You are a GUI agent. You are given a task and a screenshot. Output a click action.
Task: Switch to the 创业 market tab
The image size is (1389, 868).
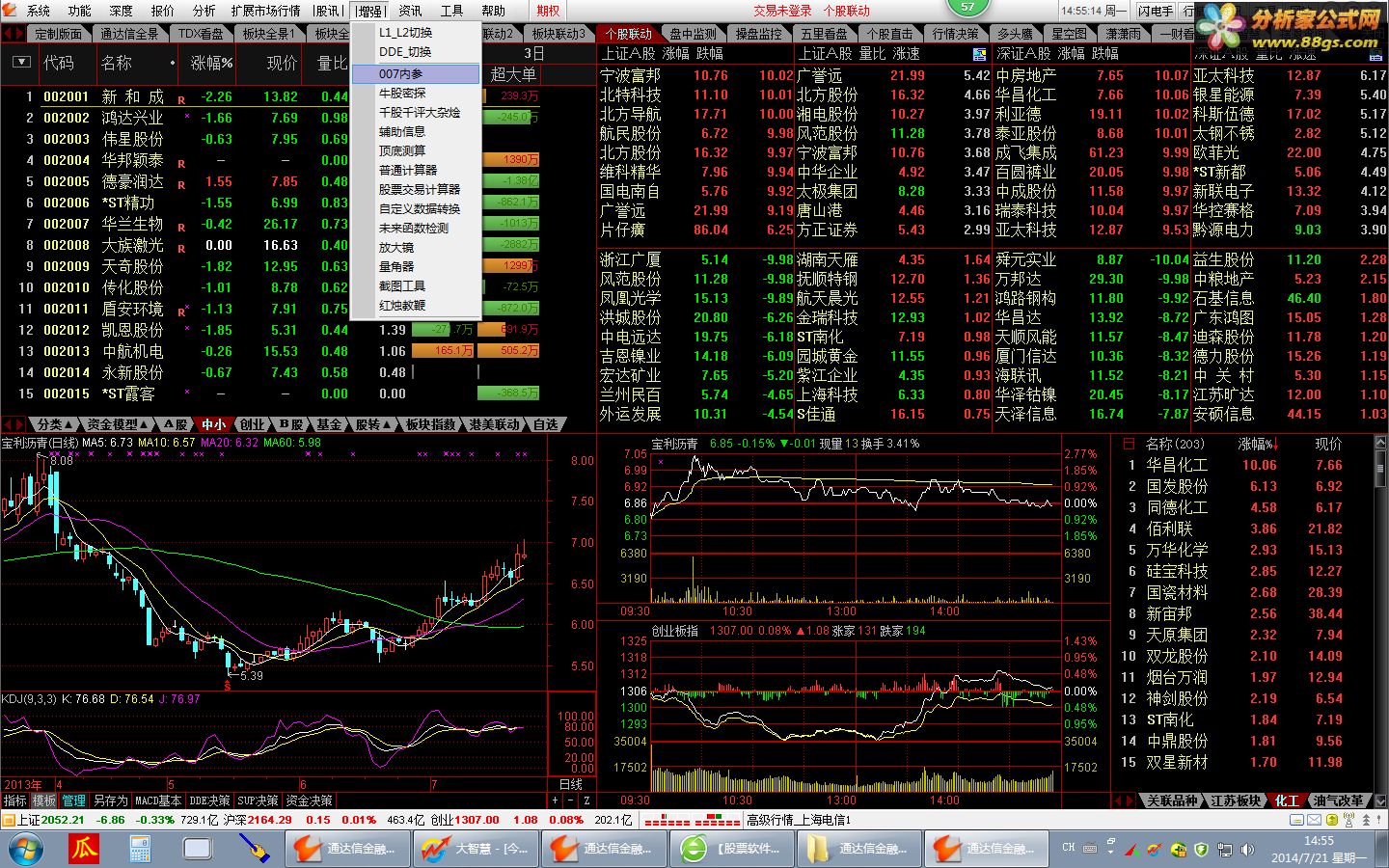point(252,424)
